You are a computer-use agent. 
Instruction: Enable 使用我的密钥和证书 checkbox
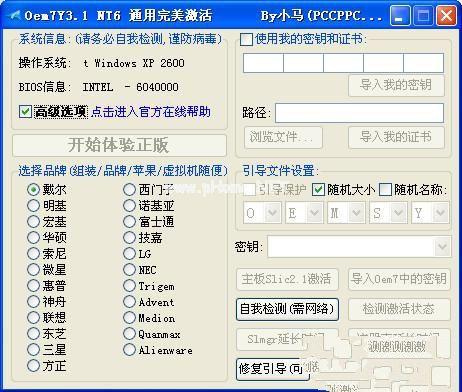tap(246, 39)
